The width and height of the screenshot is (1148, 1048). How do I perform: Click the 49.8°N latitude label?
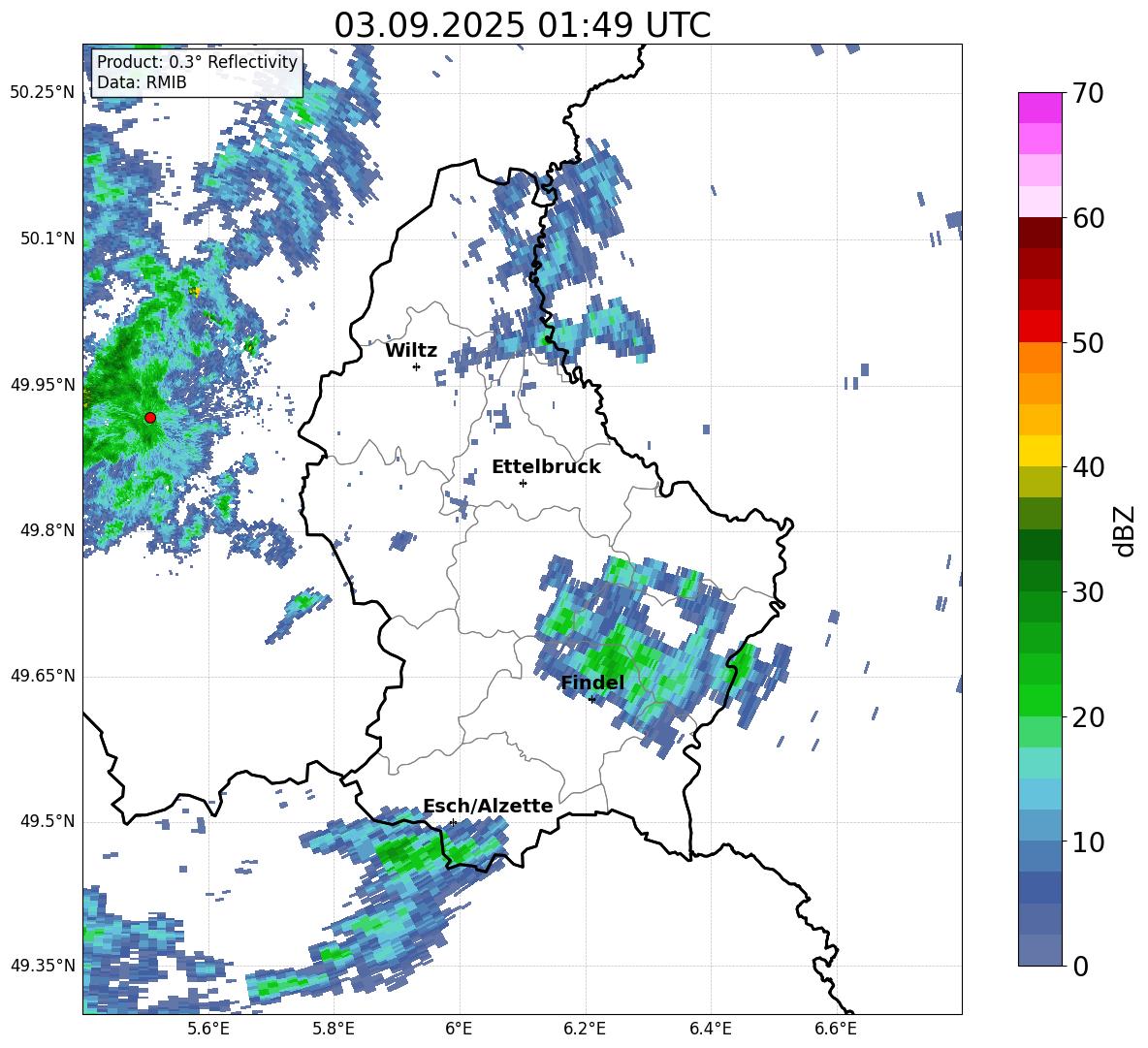[x=48, y=530]
